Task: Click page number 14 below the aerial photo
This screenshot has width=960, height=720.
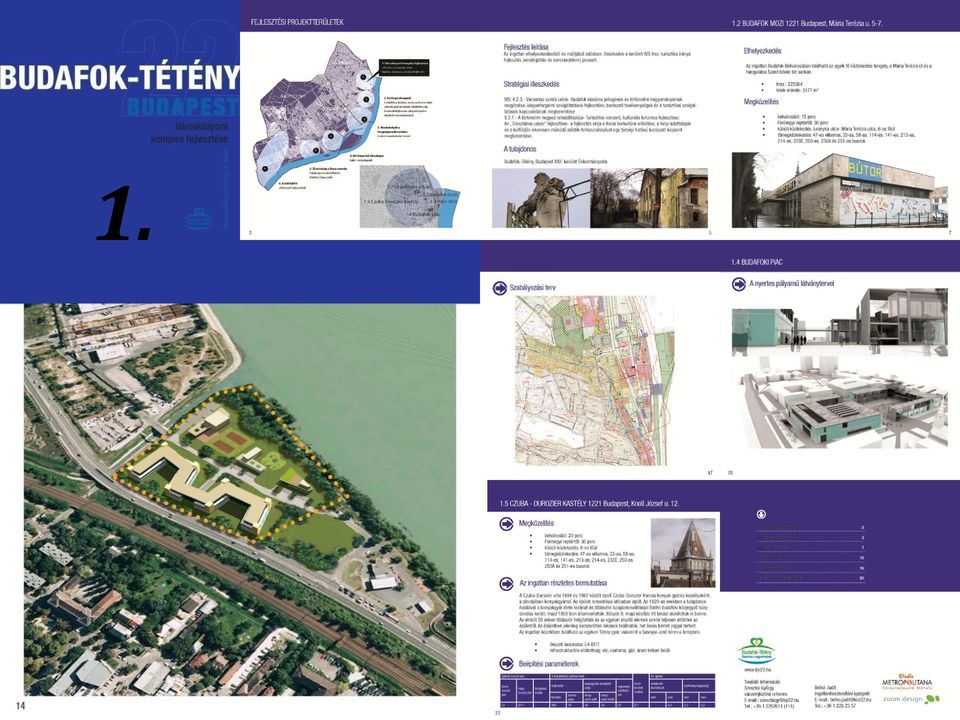Action: point(21,705)
